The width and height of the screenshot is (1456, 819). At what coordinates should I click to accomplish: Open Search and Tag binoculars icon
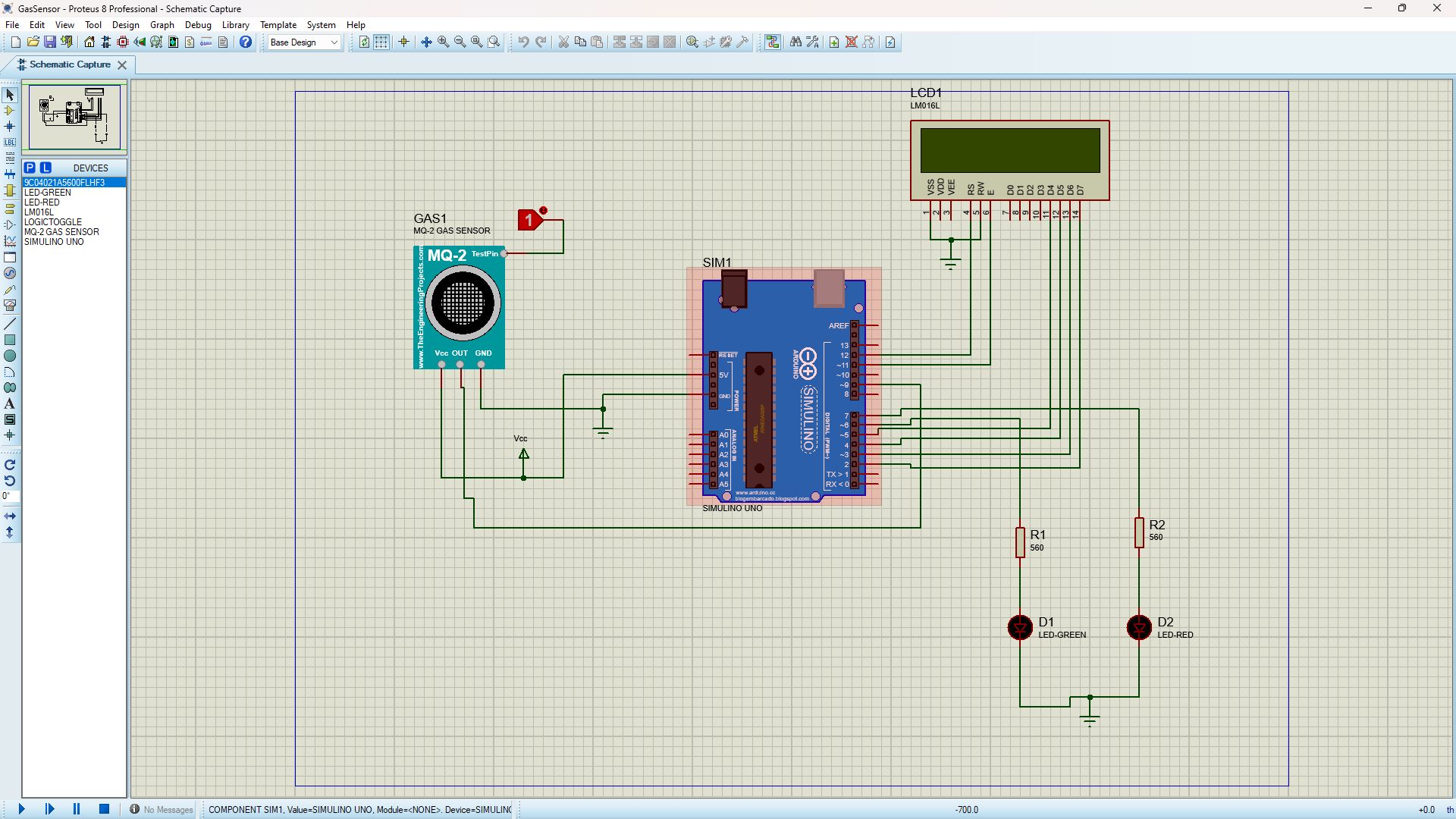(795, 42)
